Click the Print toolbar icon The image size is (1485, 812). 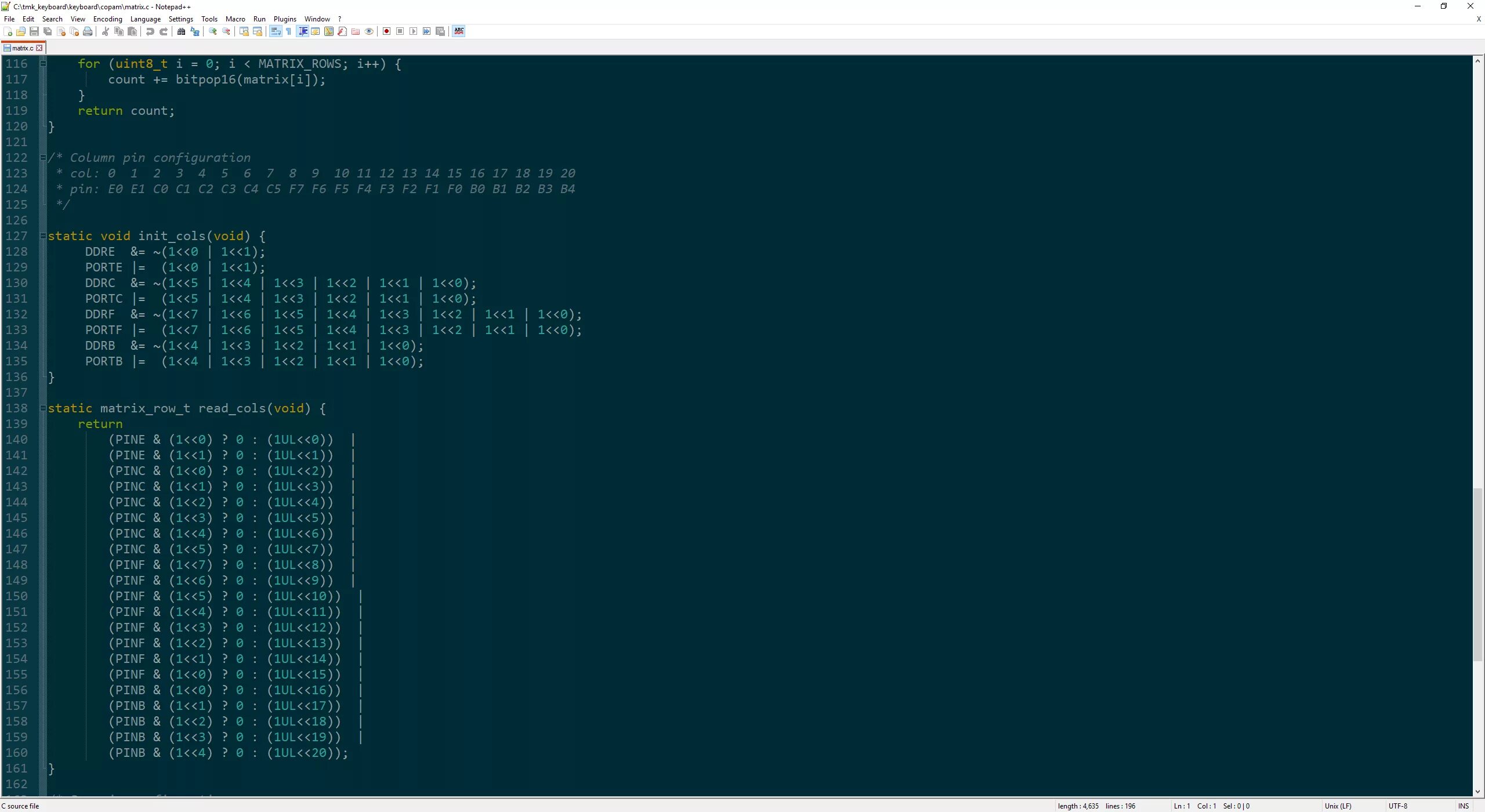click(88, 31)
